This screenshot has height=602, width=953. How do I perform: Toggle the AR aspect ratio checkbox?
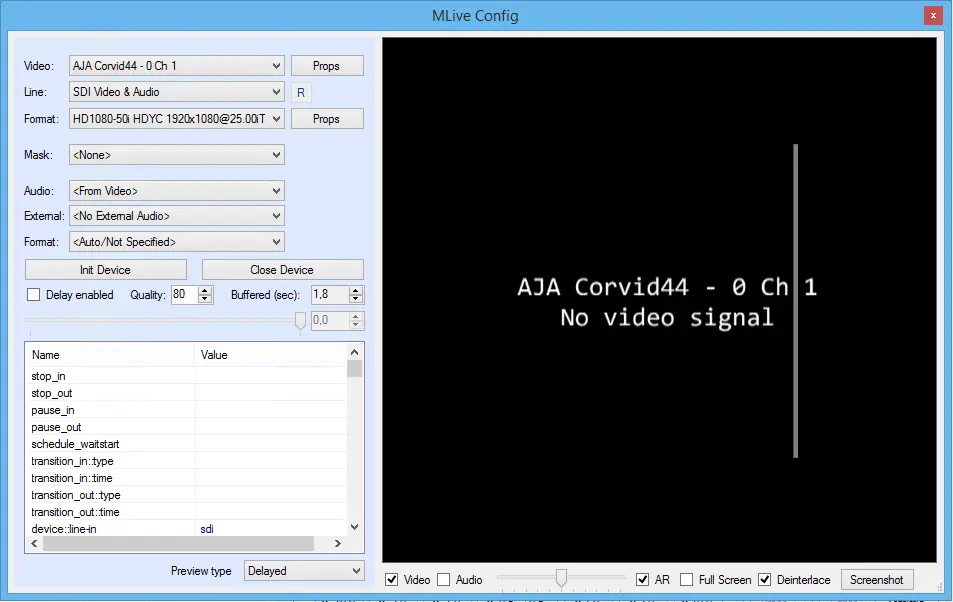[643, 580]
